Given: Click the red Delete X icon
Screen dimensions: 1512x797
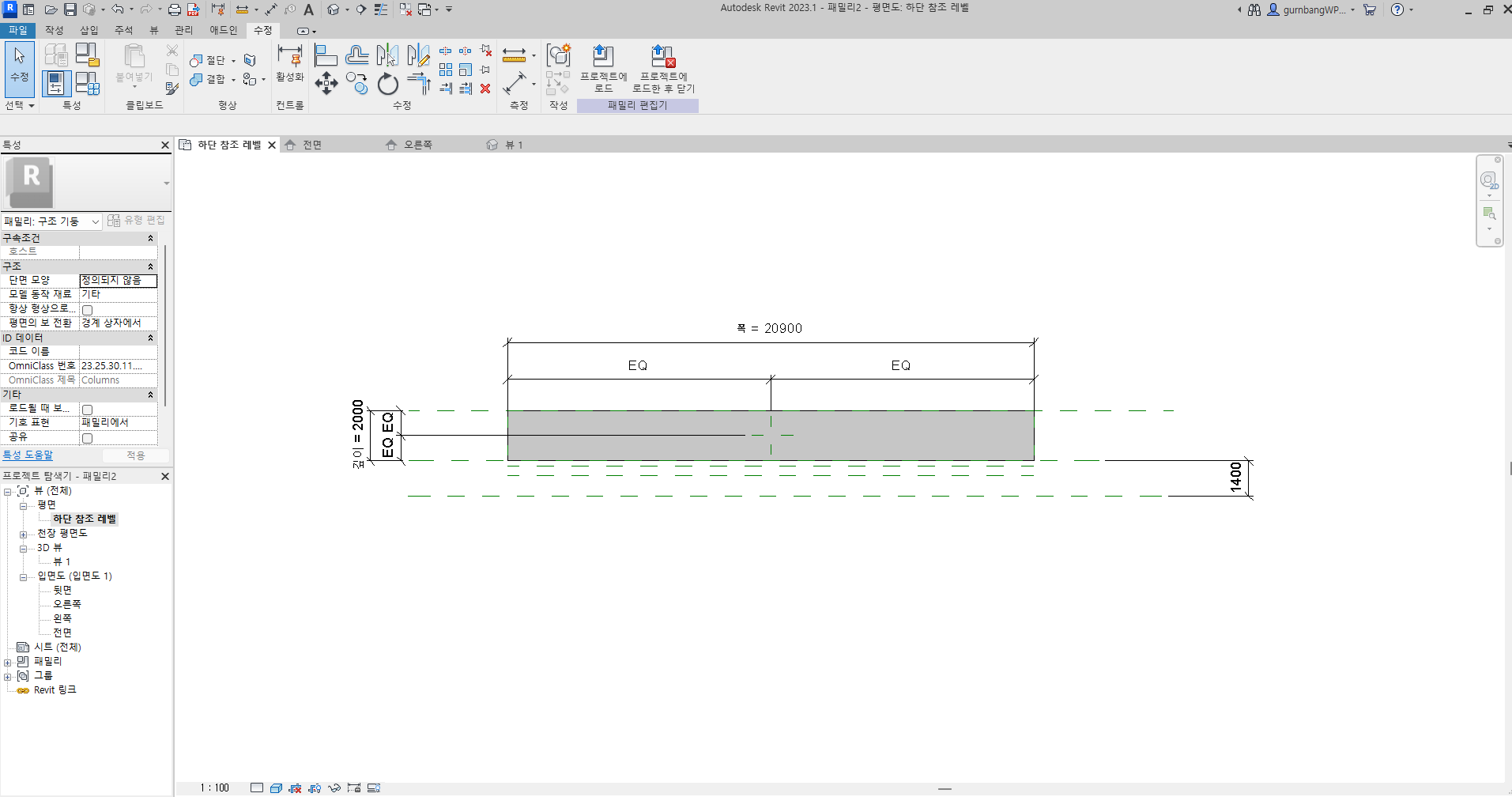Looking at the screenshot, I should (x=485, y=89).
